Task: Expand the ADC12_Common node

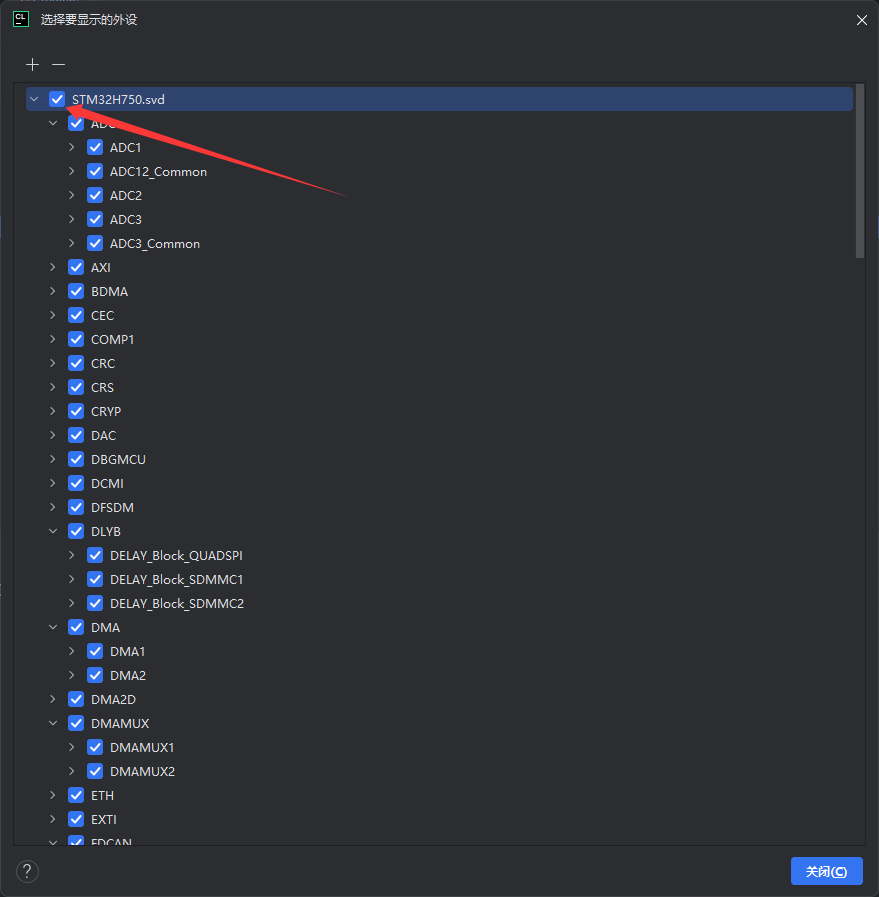Action: click(71, 172)
